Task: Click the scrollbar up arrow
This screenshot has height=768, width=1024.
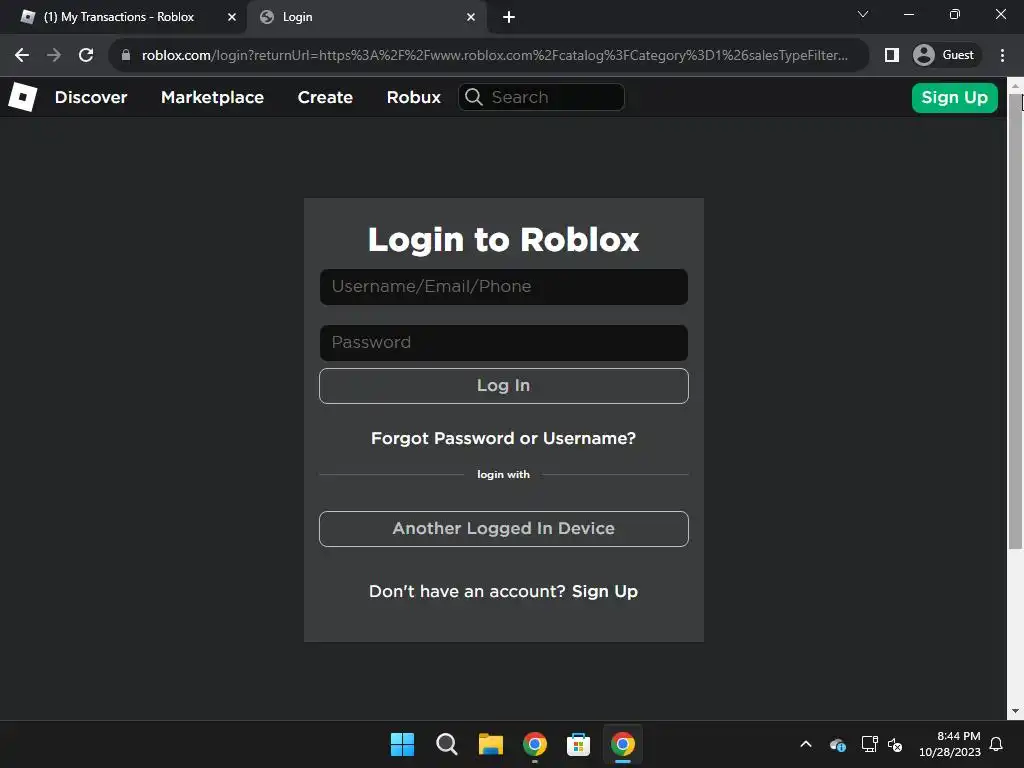Action: 1015,85
